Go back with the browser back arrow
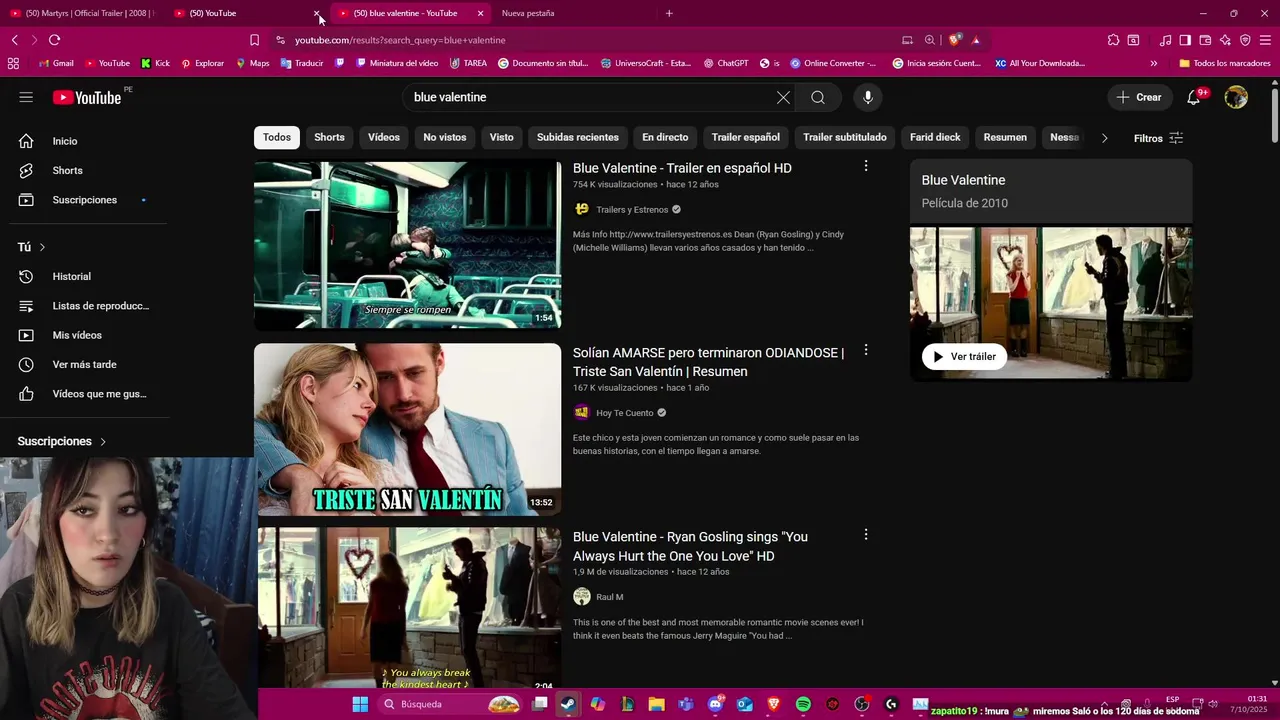1280x720 pixels. click(x=14, y=40)
